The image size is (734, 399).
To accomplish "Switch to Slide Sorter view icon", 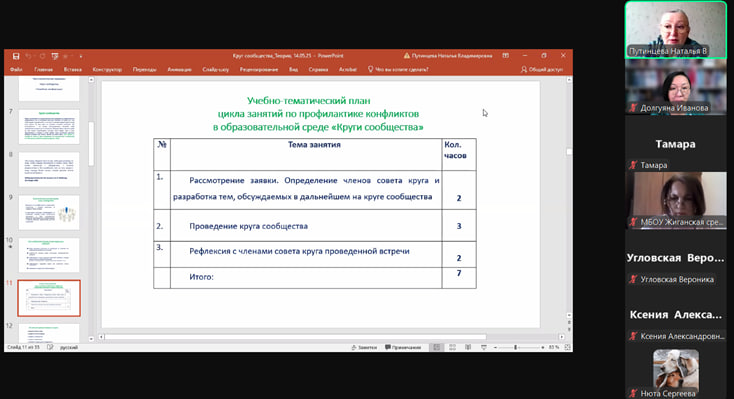I will (x=452, y=347).
